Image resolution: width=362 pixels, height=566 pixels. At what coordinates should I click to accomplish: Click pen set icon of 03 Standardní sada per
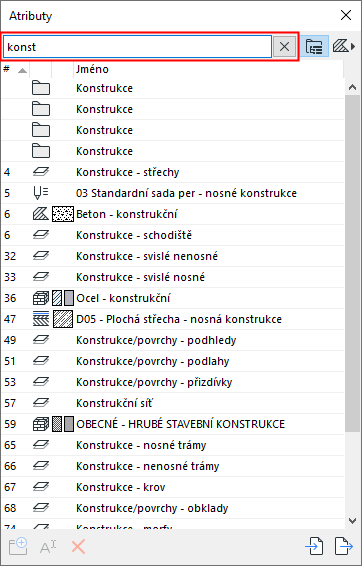click(x=40, y=193)
